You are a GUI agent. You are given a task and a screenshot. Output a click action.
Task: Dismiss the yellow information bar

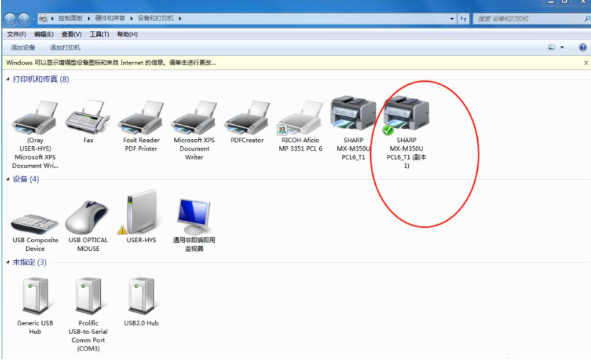(x=586, y=63)
